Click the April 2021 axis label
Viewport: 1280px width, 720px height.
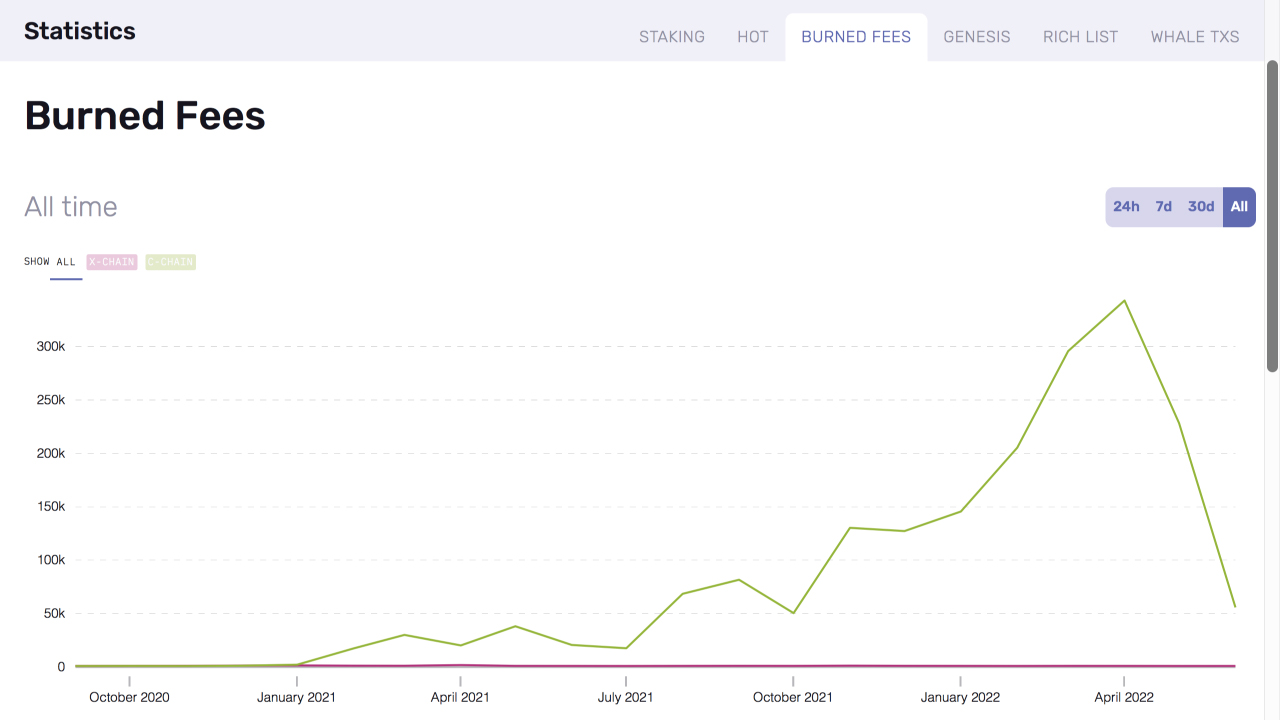coord(460,697)
